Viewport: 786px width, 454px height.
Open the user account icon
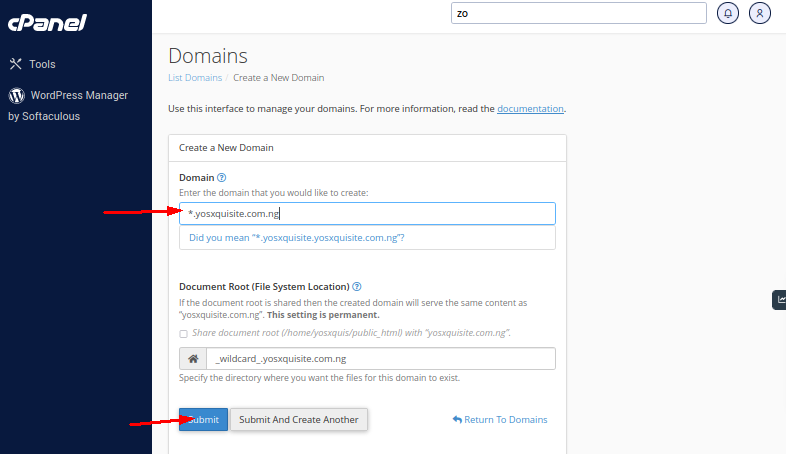pos(759,14)
